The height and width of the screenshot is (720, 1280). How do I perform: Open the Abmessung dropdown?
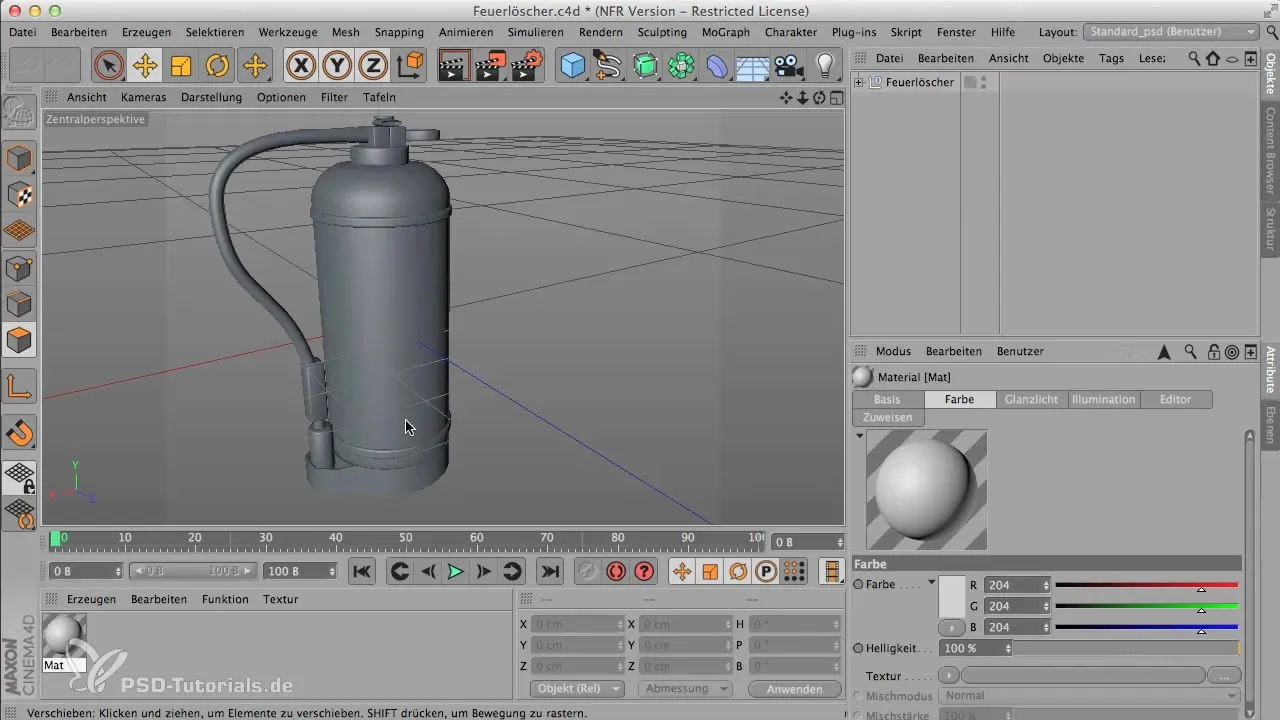coord(685,689)
